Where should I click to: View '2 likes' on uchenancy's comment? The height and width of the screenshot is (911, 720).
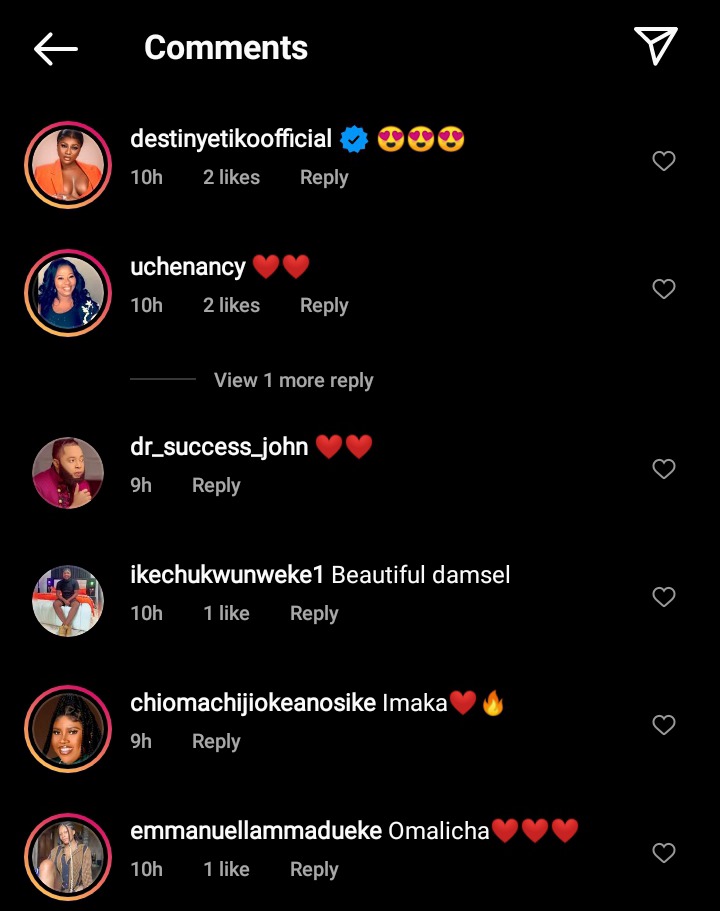231,306
